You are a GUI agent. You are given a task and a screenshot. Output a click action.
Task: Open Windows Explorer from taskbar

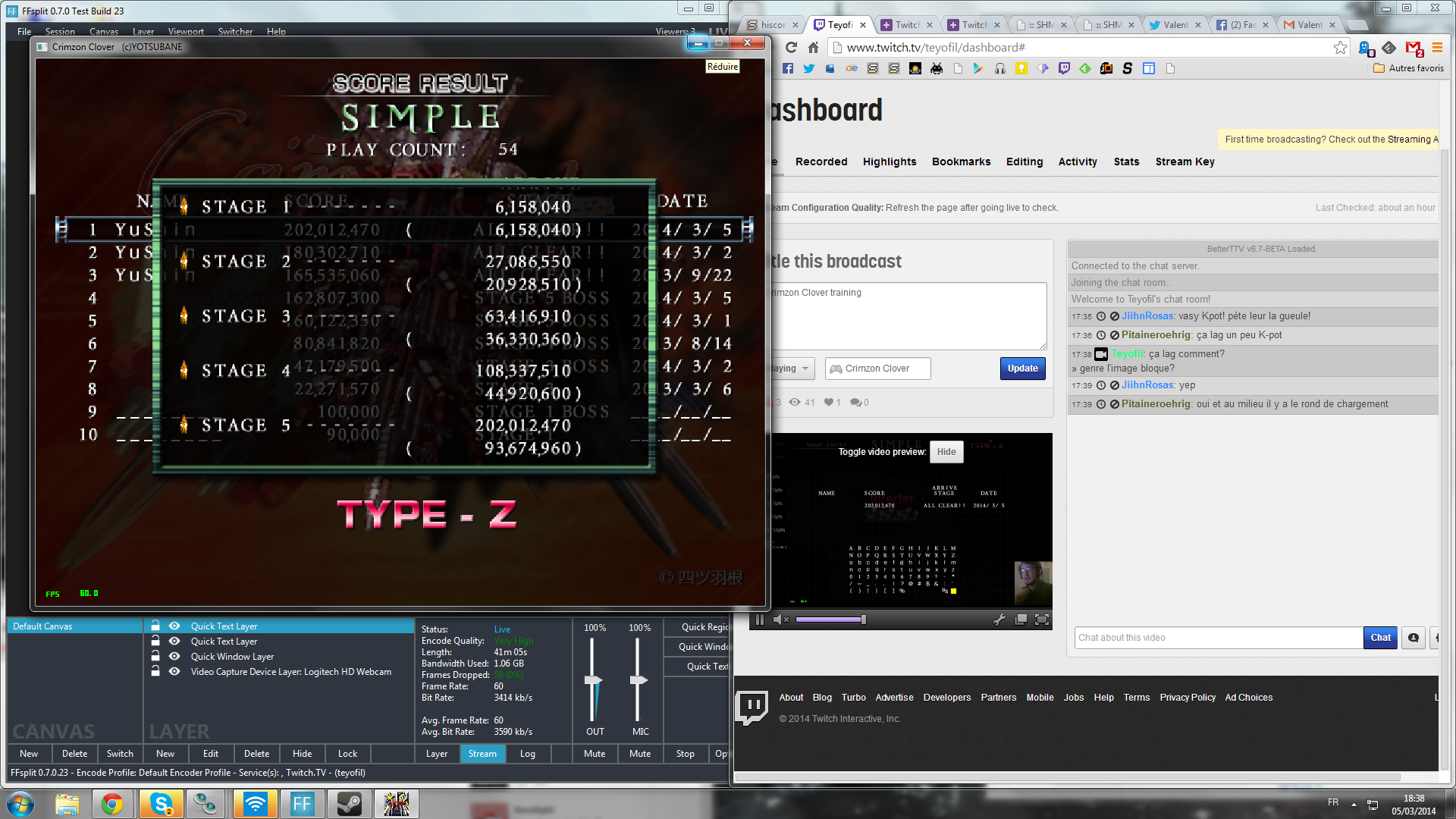(67, 804)
